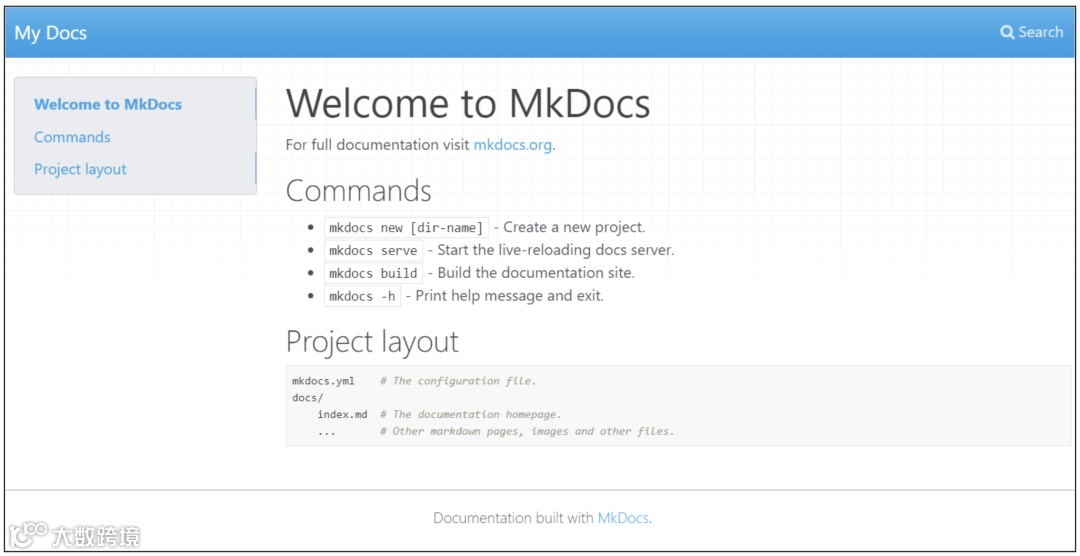Viewport: 1080px width, 556px height.
Task: Click the mkdocs serve code snippet
Action: click(373, 251)
